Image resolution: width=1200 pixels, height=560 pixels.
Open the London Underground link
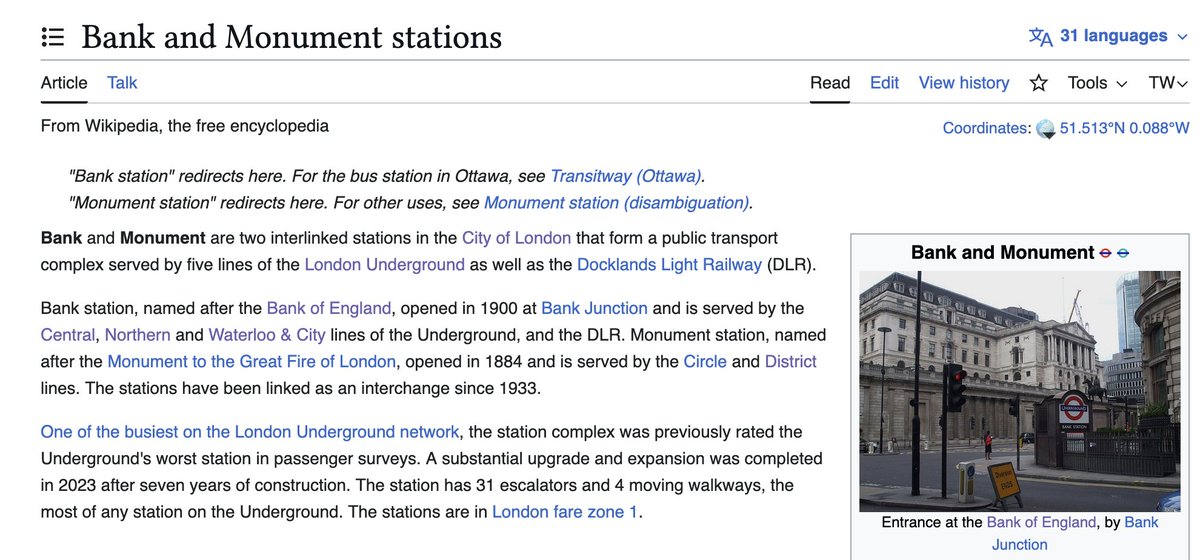384,265
